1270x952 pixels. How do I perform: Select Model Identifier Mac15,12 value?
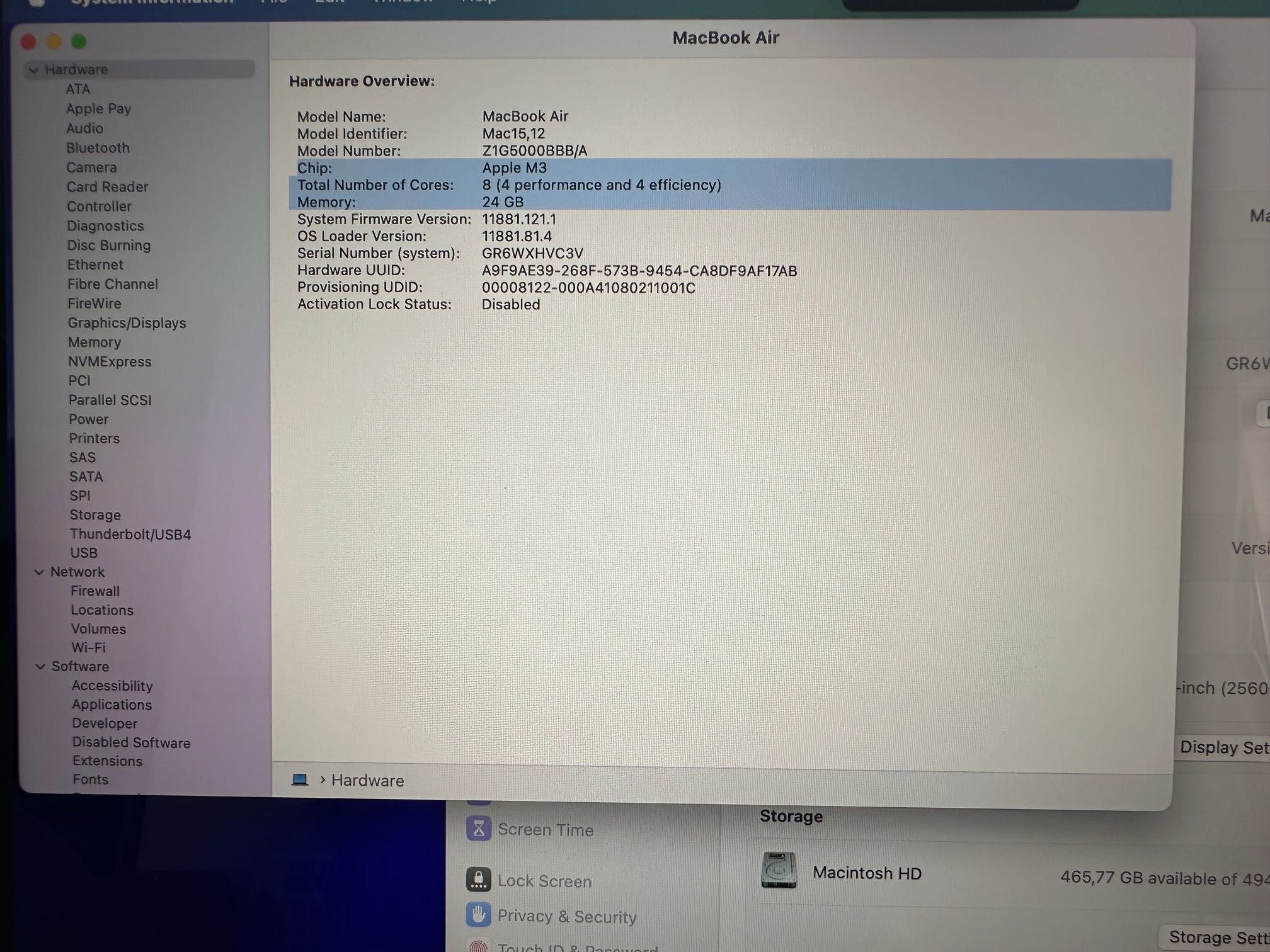point(513,134)
